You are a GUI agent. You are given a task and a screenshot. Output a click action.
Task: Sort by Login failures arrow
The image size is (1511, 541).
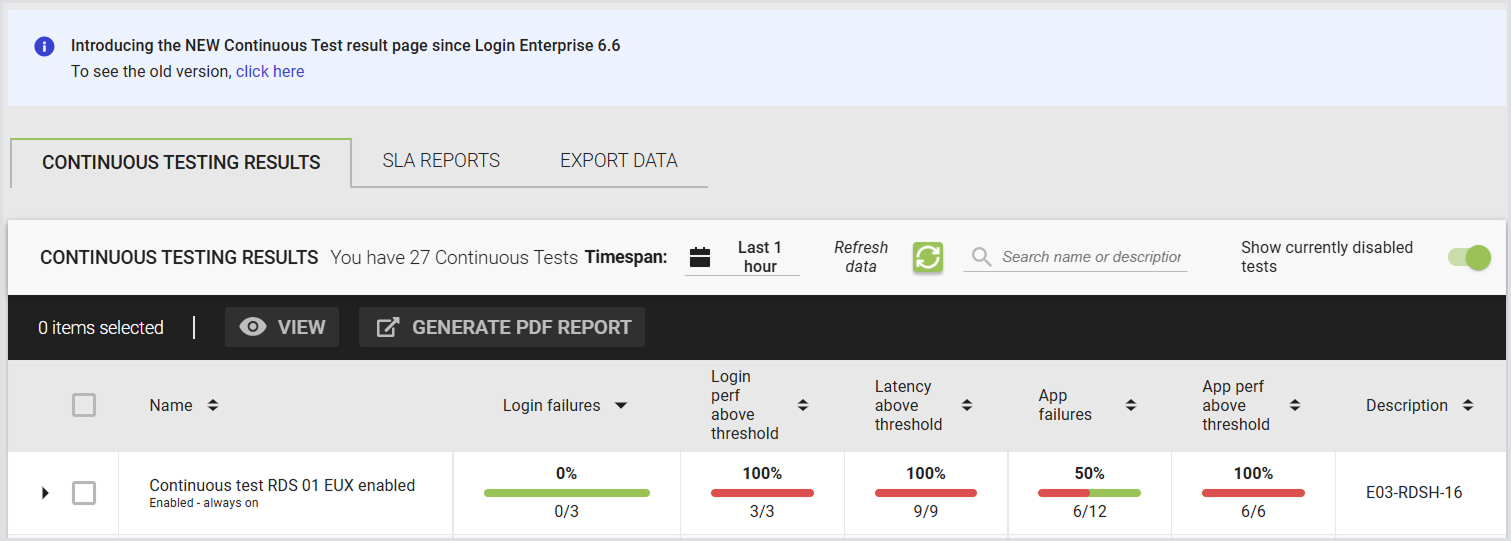(x=621, y=406)
